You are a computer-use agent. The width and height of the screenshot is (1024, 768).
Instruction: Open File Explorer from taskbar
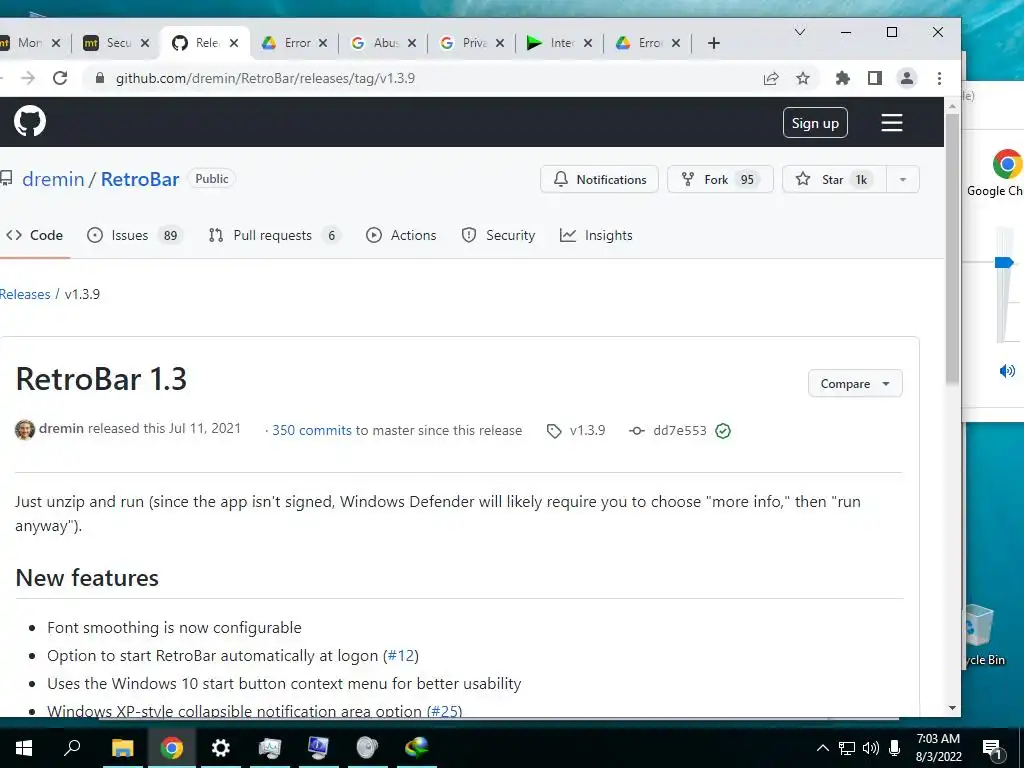[122, 747]
